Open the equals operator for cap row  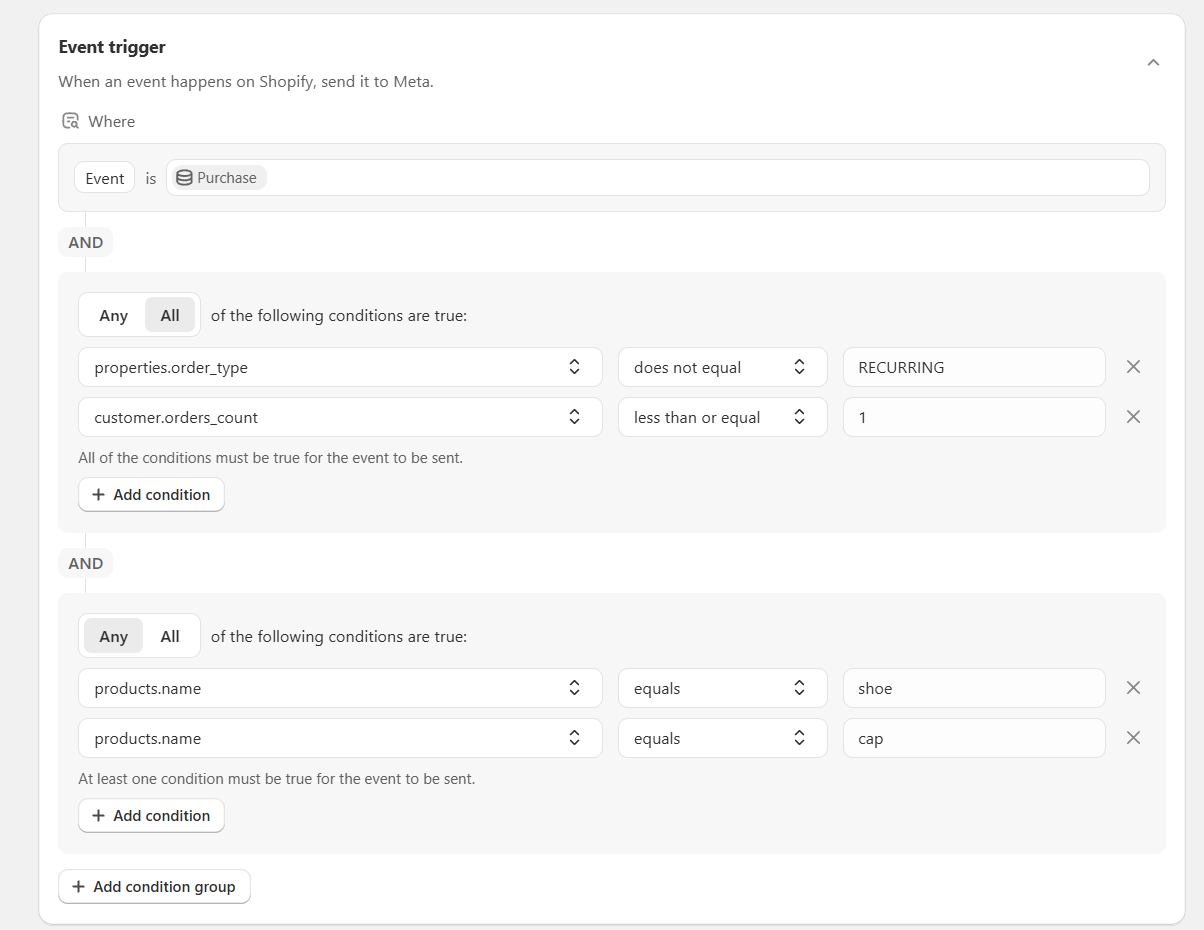[722, 738]
